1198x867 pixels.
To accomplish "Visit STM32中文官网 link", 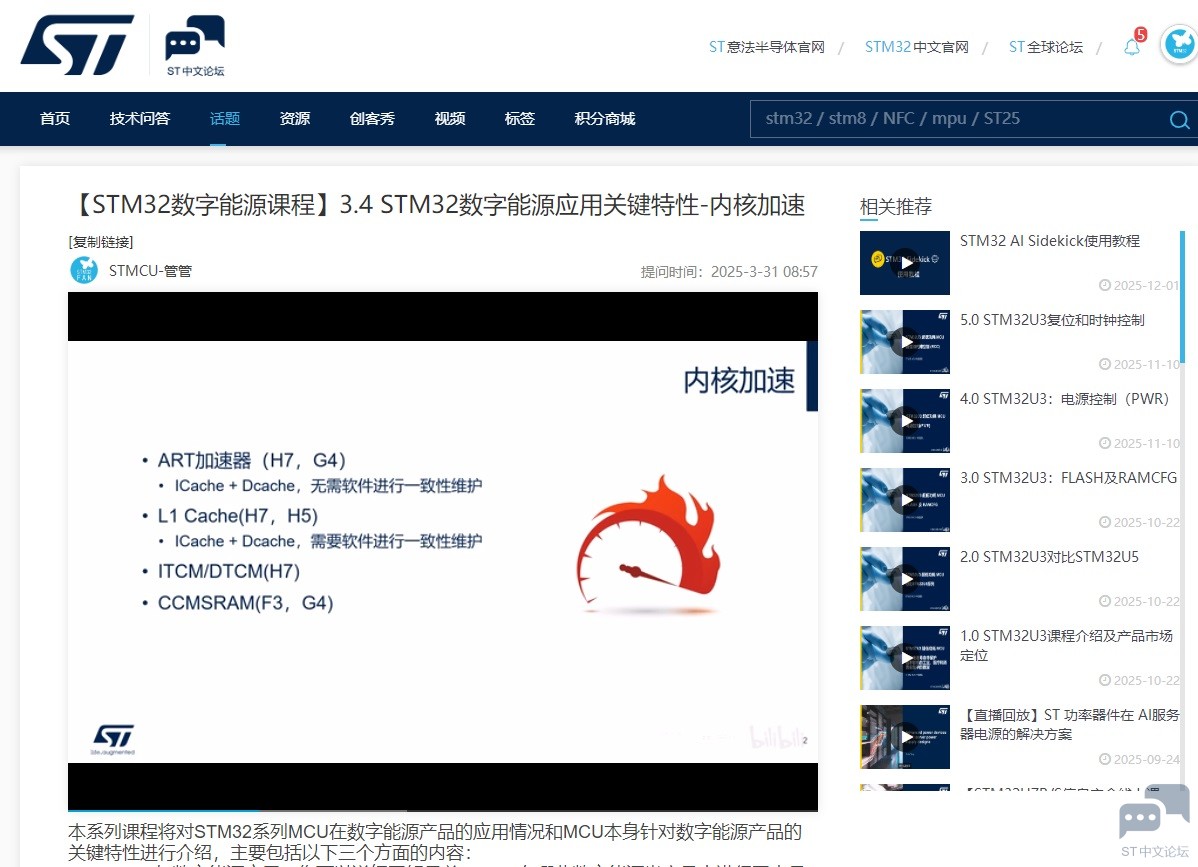I will [916, 47].
